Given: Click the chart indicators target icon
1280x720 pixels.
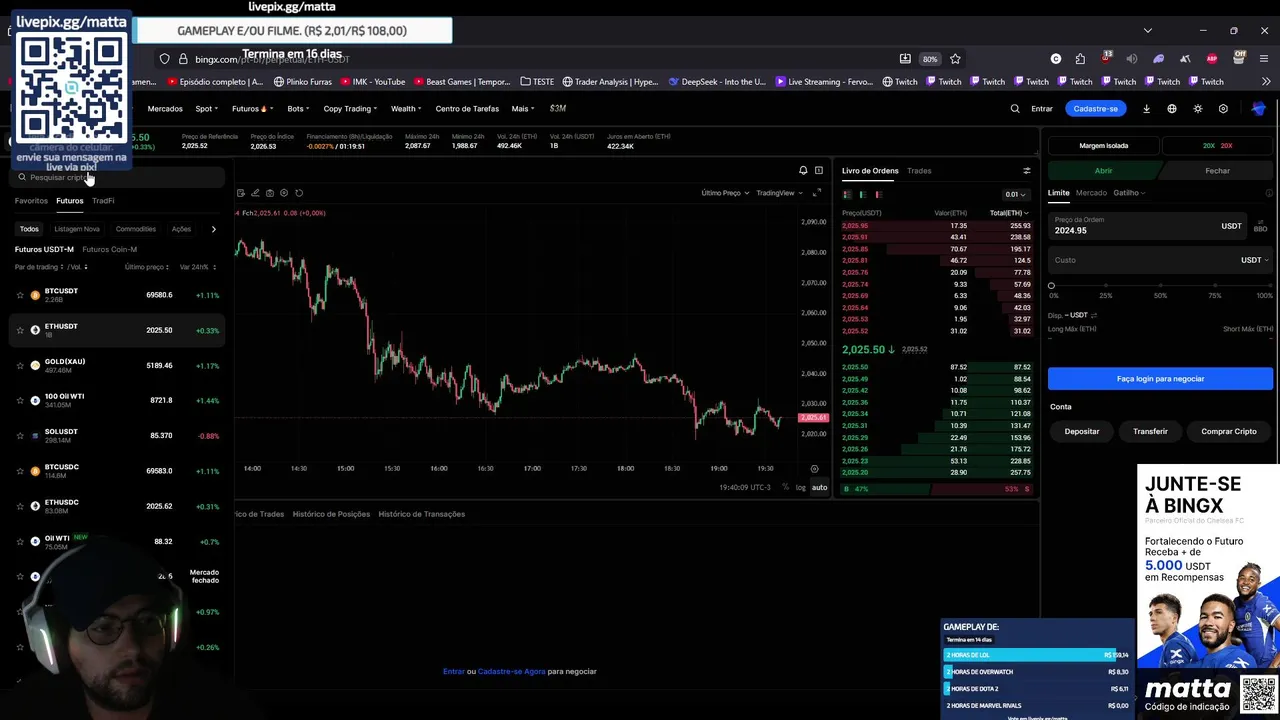Looking at the screenshot, I should 284,193.
